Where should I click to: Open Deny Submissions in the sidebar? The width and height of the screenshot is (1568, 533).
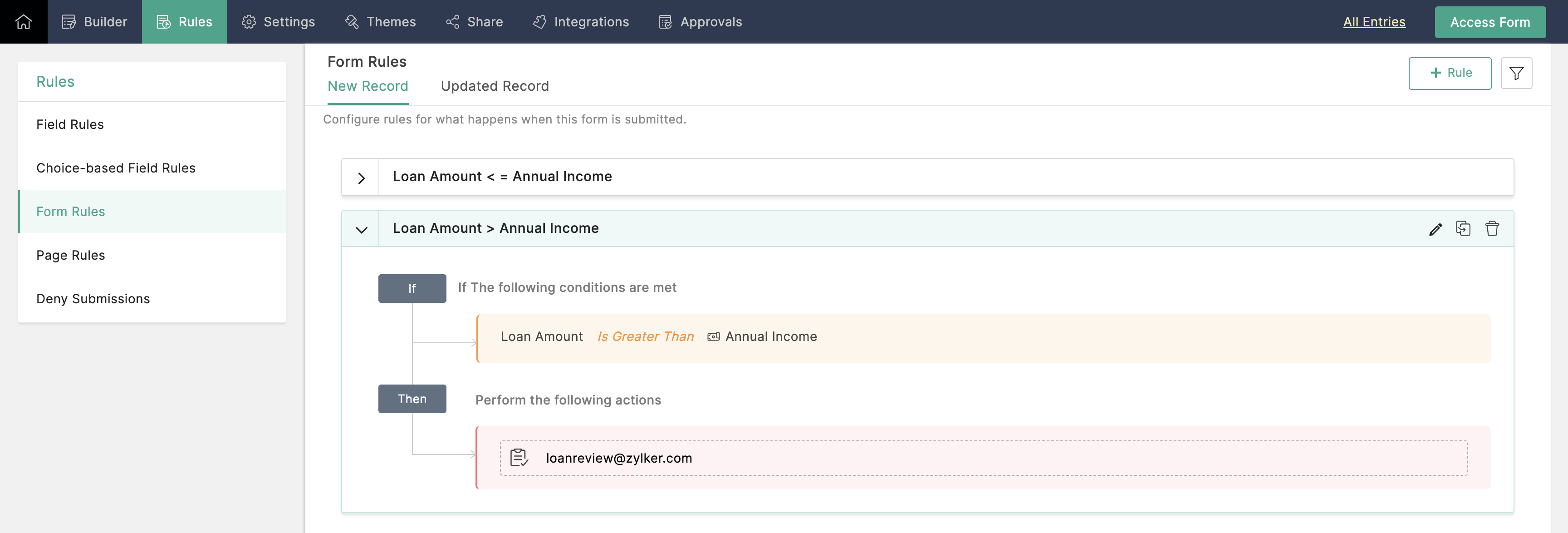click(93, 298)
